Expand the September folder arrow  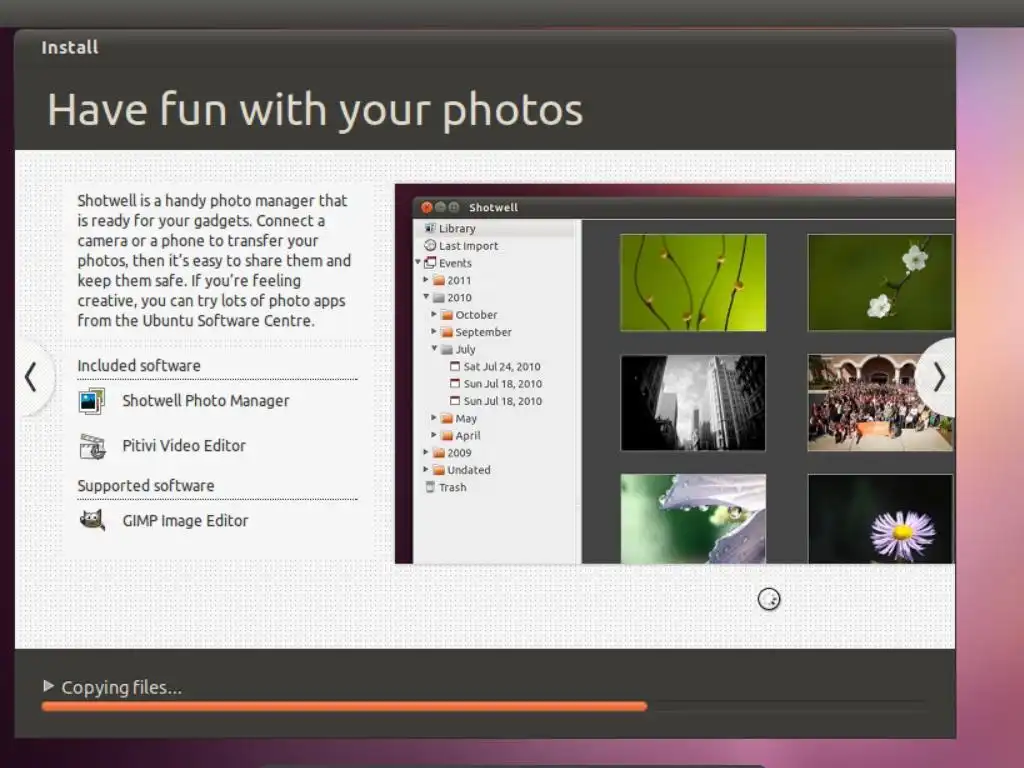(434, 331)
